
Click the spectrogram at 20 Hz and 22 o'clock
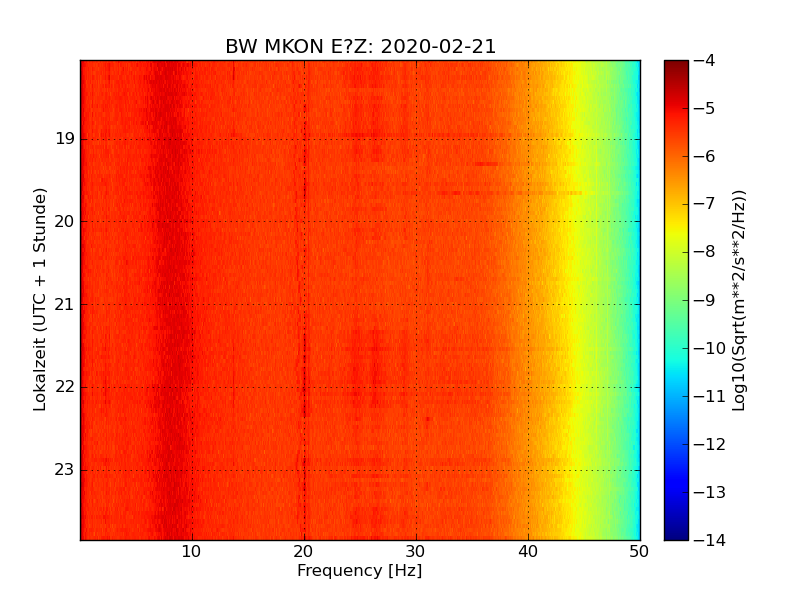[305, 387]
